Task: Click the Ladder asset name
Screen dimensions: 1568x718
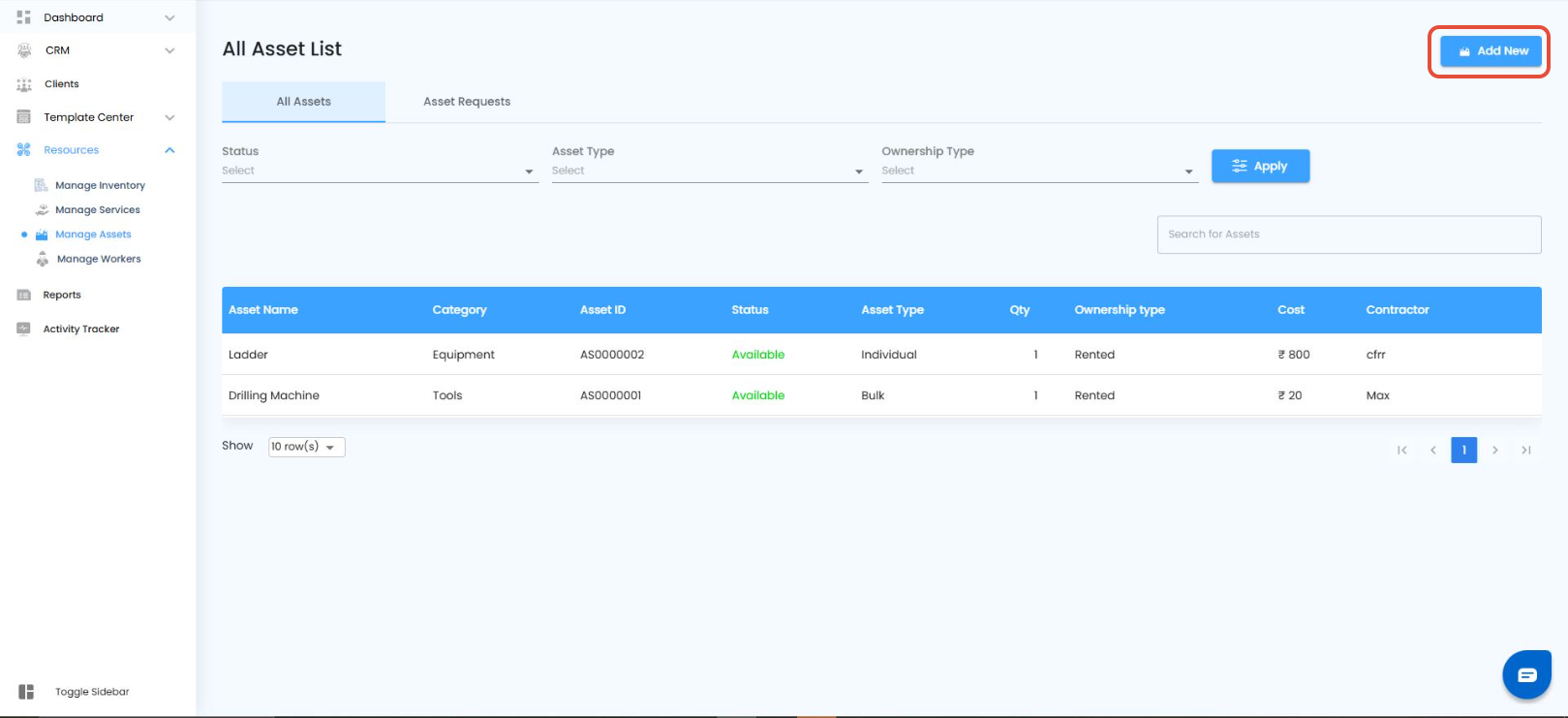Action: pyautogui.click(x=248, y=355)
